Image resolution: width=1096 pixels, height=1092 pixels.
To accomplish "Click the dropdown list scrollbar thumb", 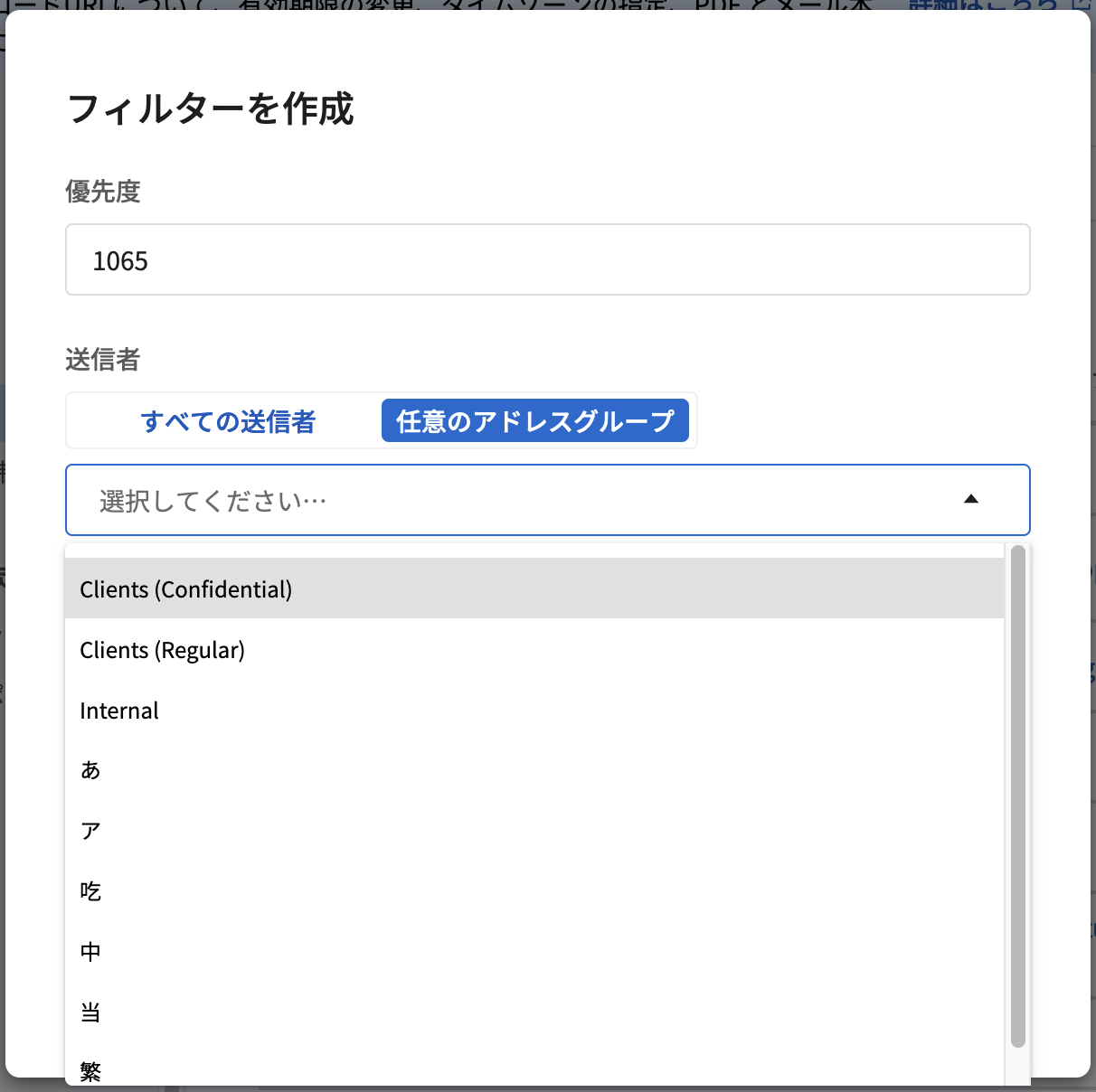I will coord(1018,795).
